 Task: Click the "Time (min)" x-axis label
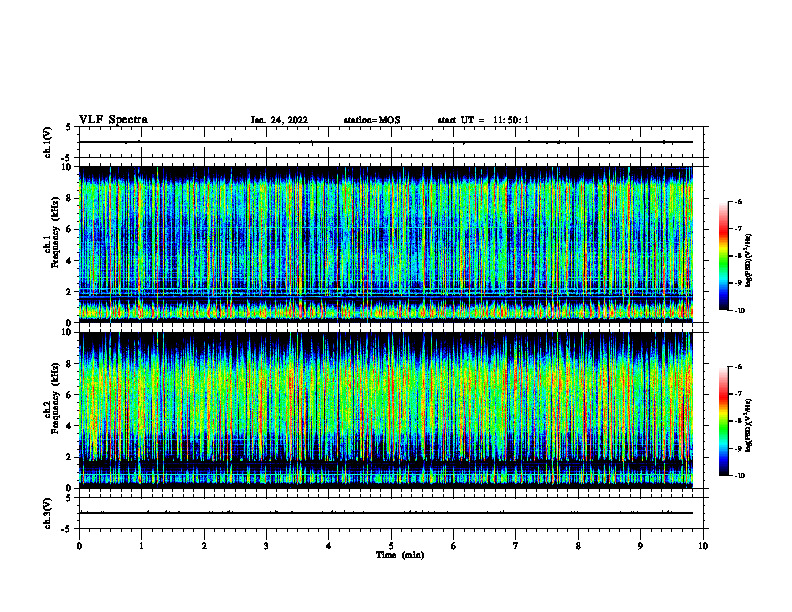(400, 555)
